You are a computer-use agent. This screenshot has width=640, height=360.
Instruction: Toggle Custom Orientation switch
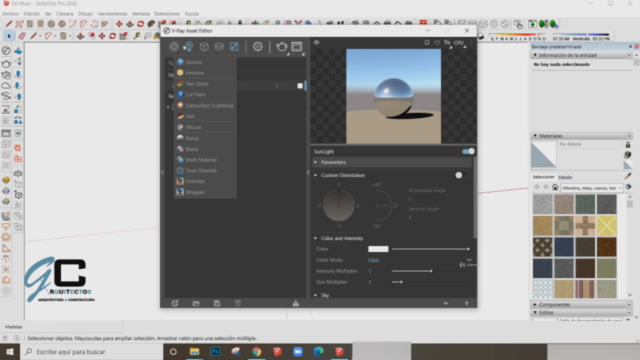462,175
